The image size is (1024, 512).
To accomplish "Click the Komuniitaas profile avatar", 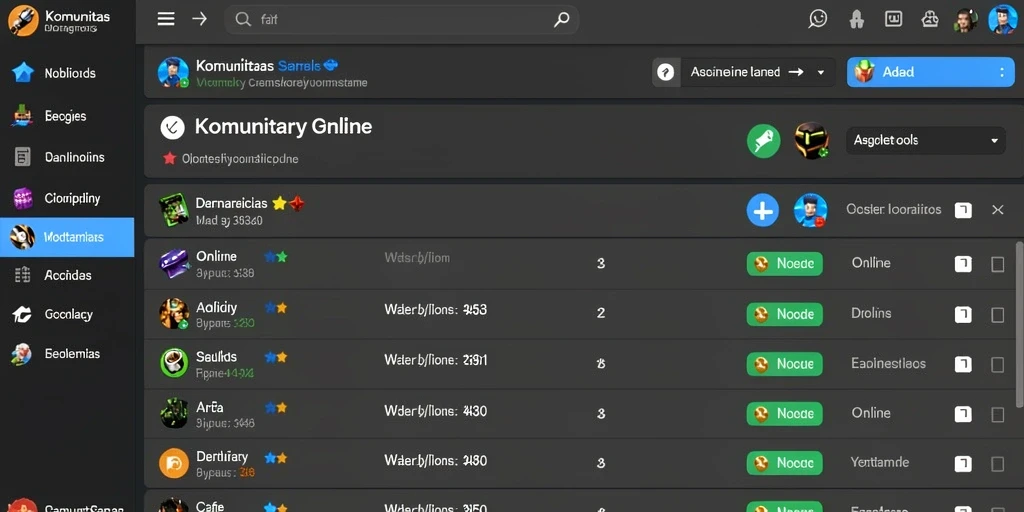I will (x=173, y=72).
